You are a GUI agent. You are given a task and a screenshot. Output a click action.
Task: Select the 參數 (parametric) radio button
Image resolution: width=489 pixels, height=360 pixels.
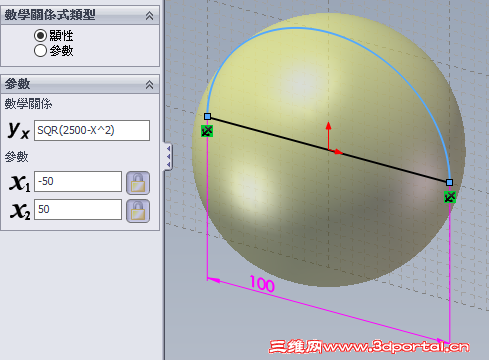pos(40,51)
